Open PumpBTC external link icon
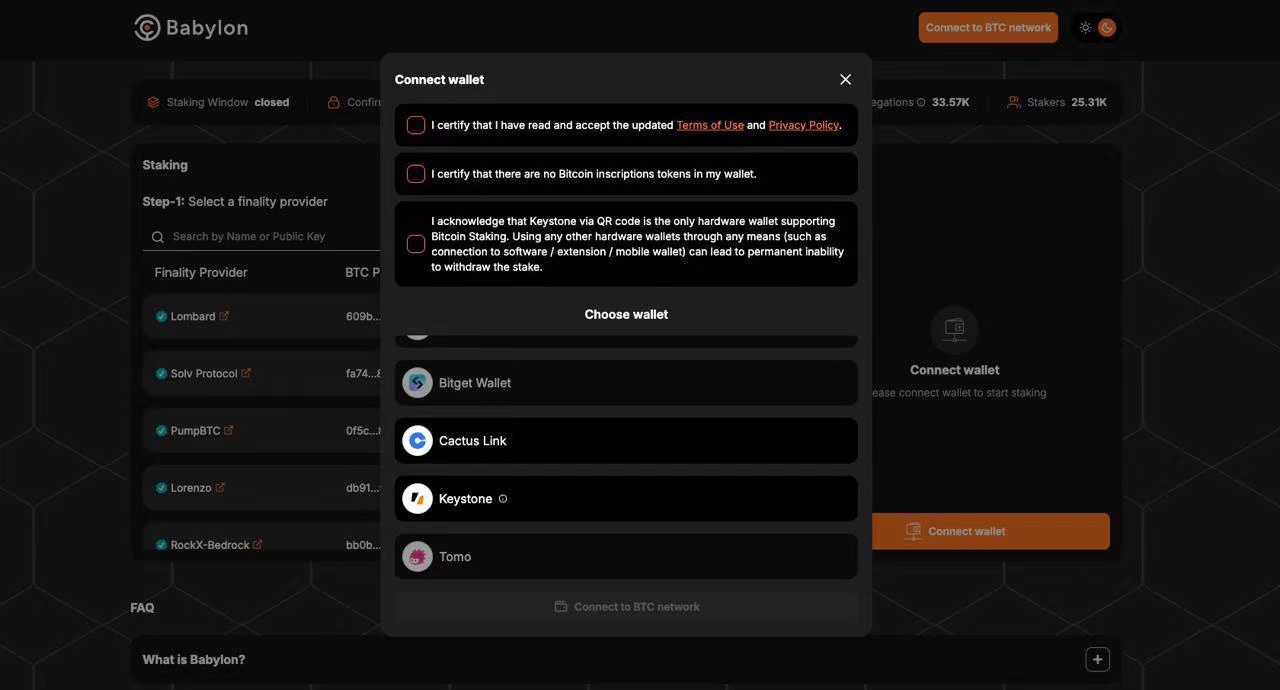The width and height of the screenshot is (1280, 690). tap(229, 431)
